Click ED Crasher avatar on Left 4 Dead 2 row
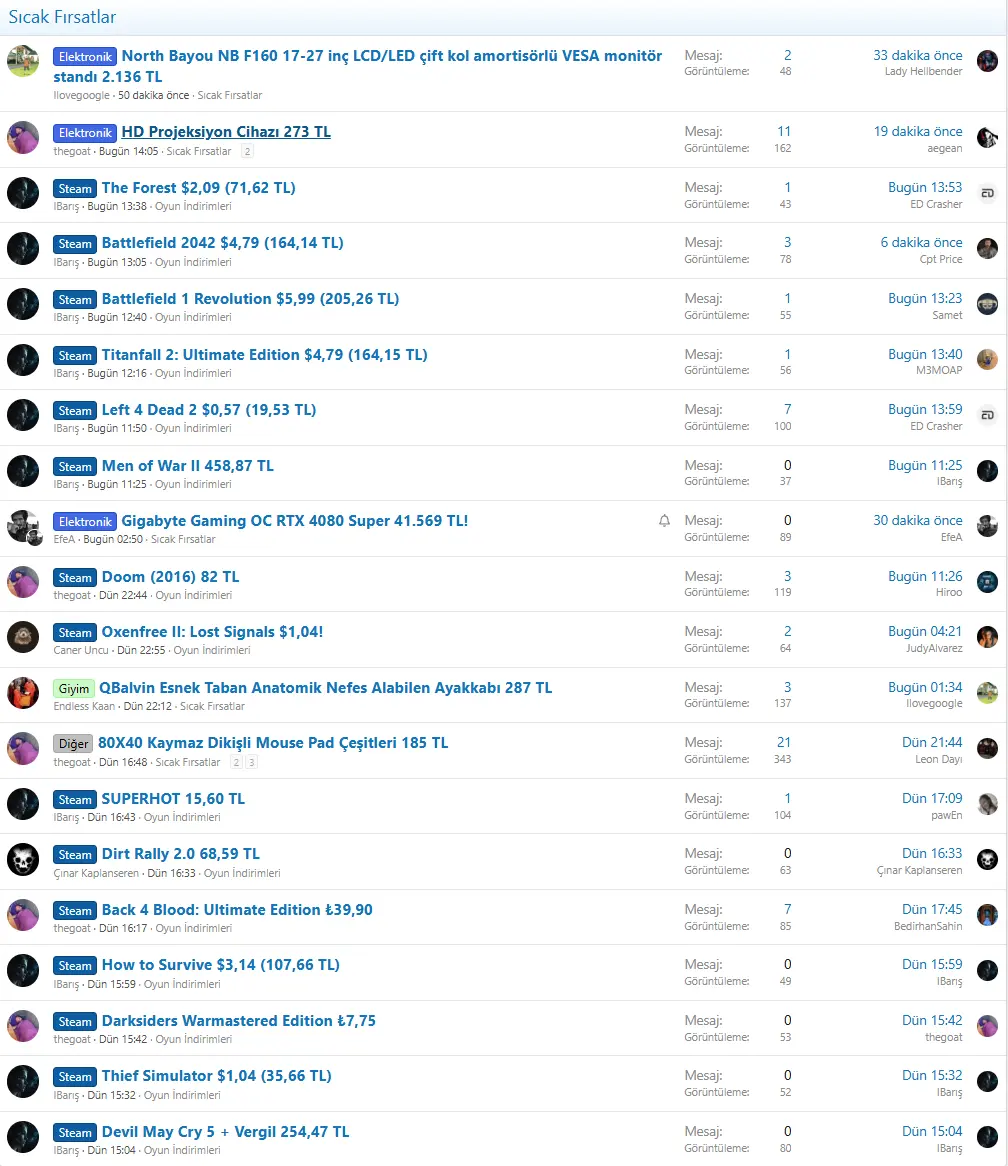This screenshot has width=1008, height=1166. point(987,415)
